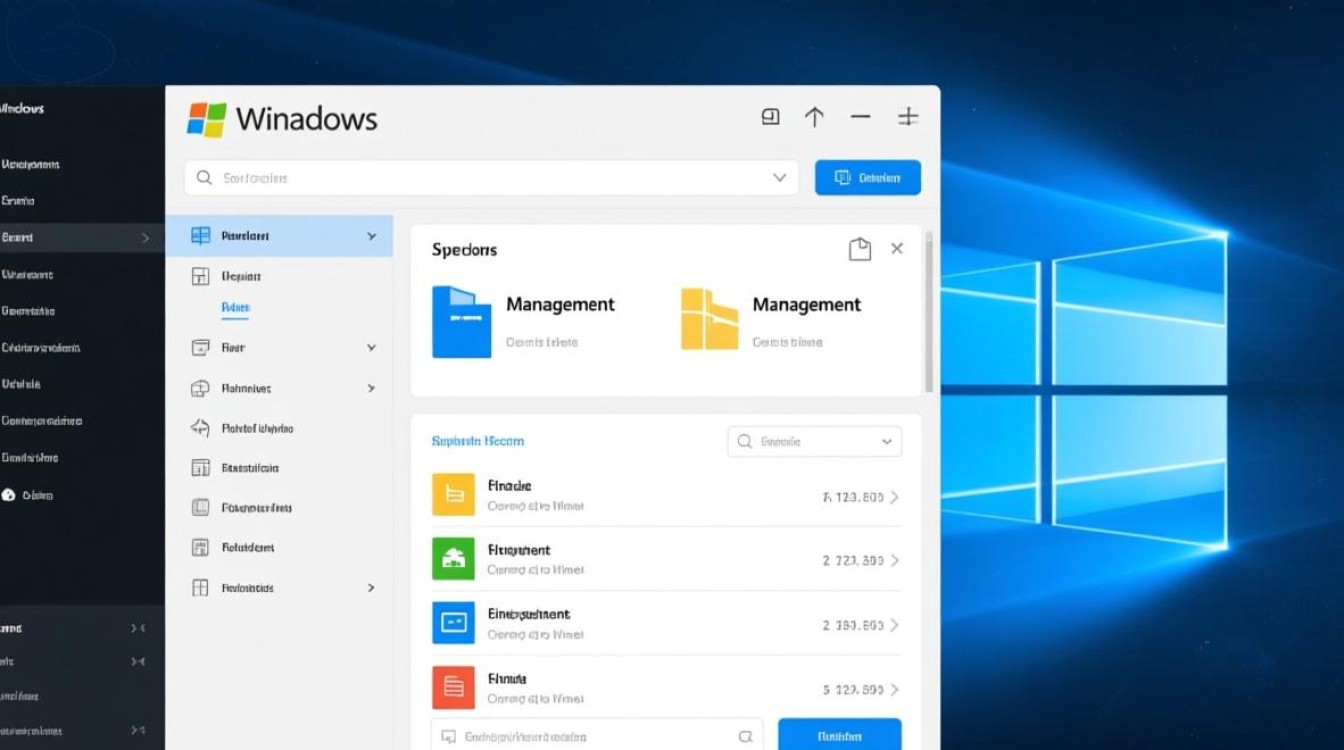The height and width of the screenshot is (750, 1344).
Task: Click the red document list icon
Action: pyautogui.click(x=453, y=686)
